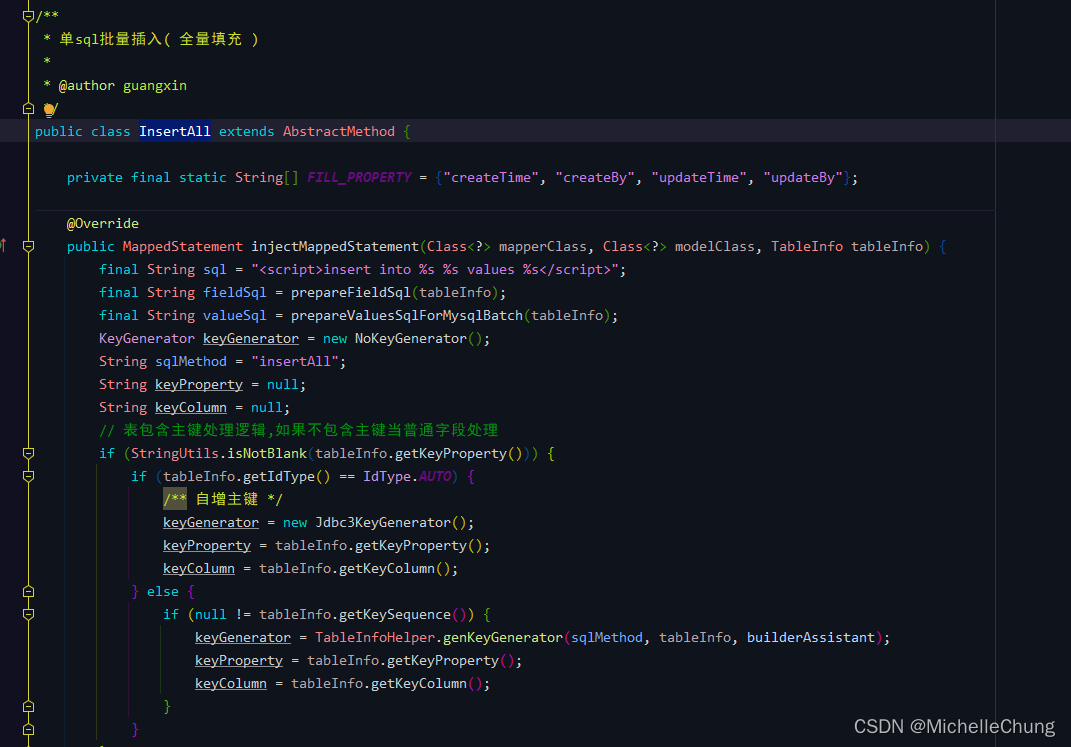The height and width of the screenshot is (747, 1071).
Task: Click the FILL_PROPERTY constant name
Action: (x=359, y=178)
